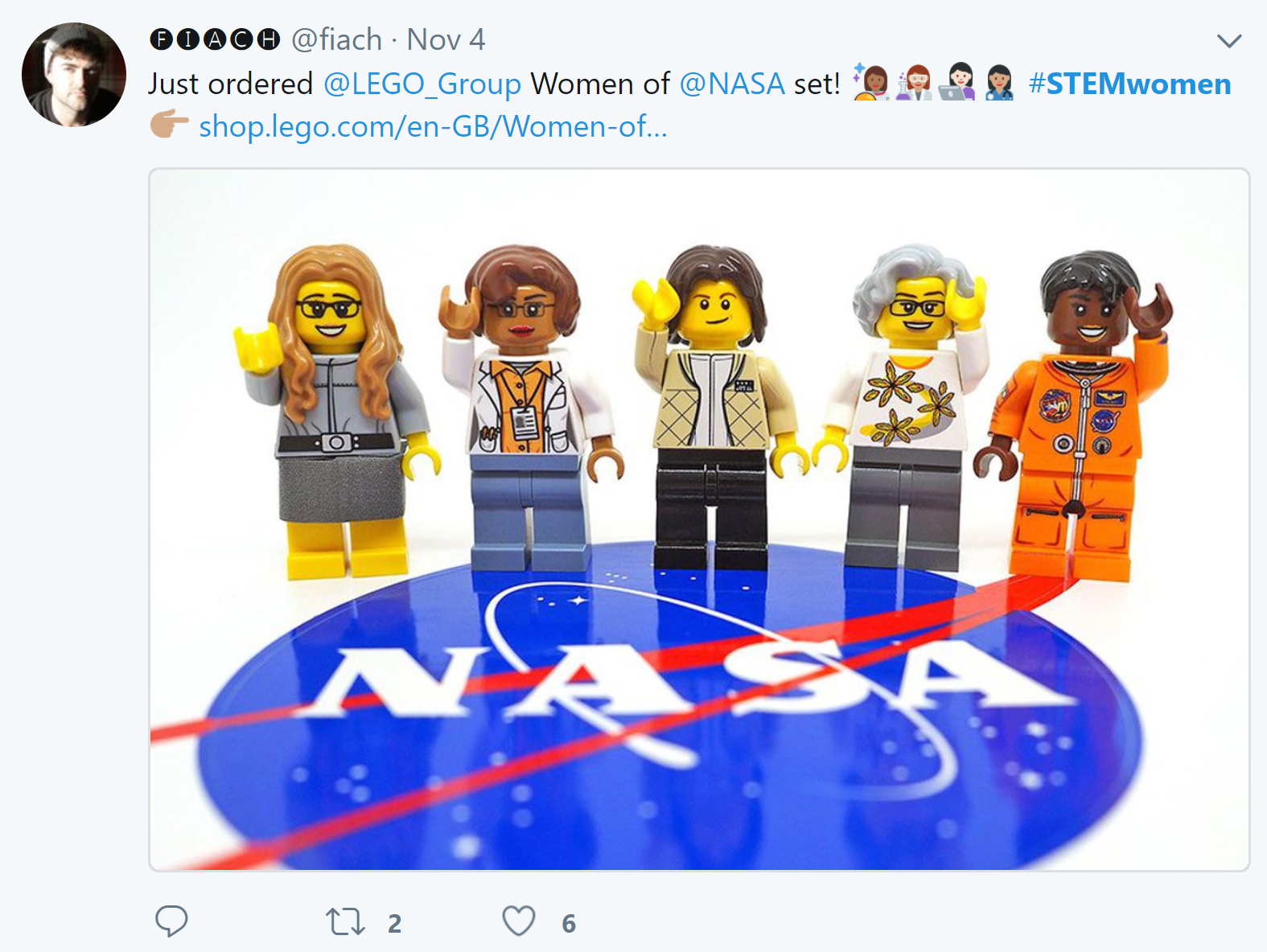Click the retweet count number 2

[x=394, y=923]
